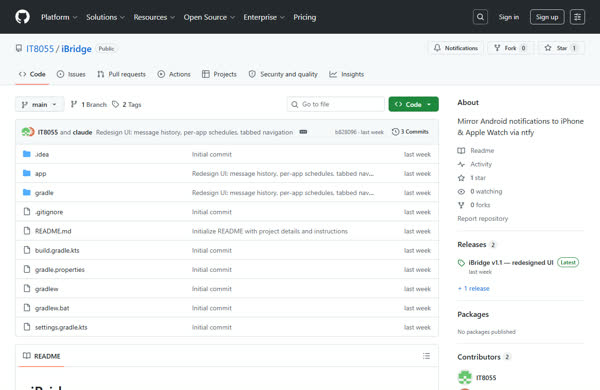View the 1 Branch link
The image size is (600, 390).
(89, 104)
